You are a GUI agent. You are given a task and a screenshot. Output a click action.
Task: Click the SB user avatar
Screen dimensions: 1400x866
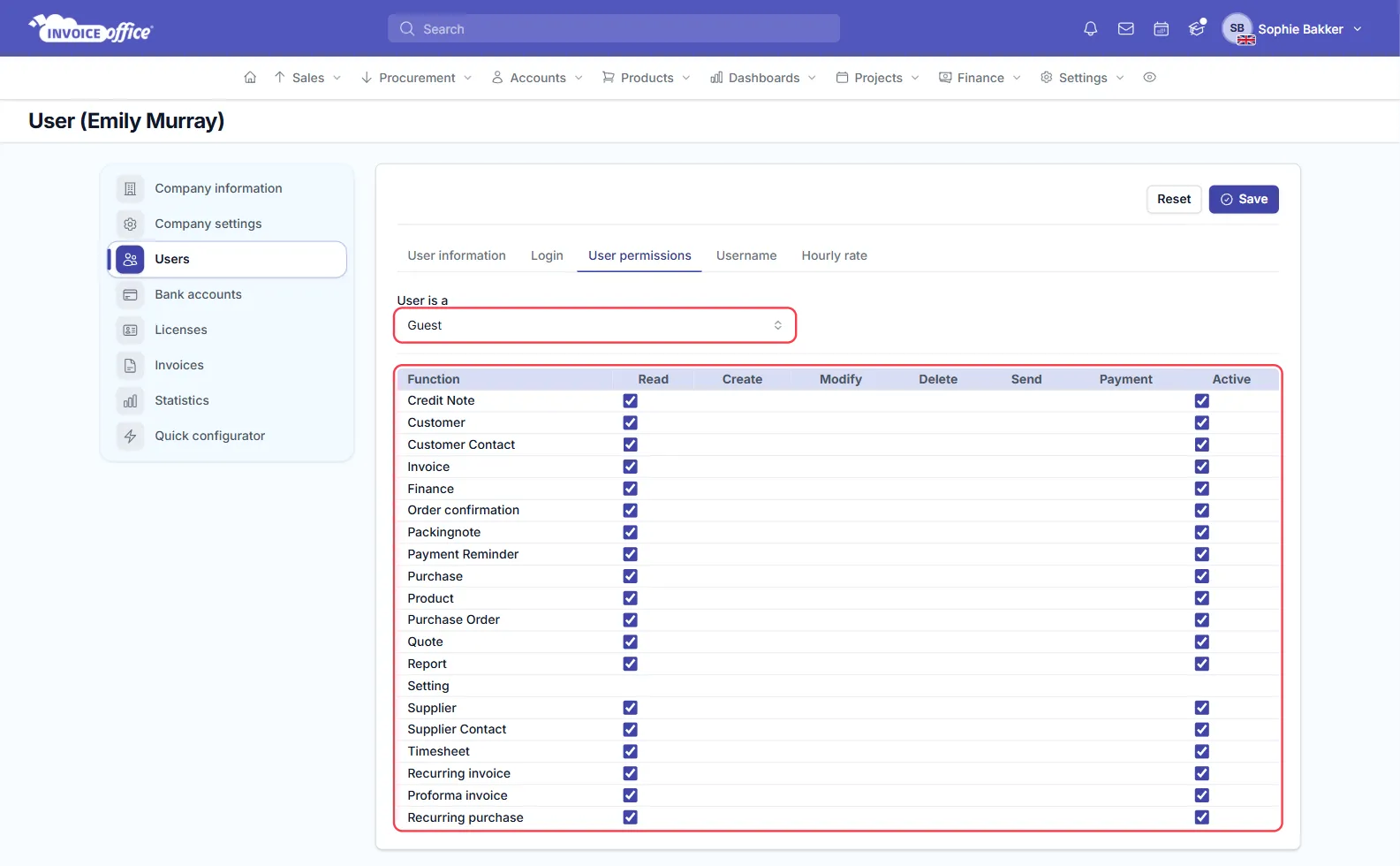(x=1237, y=28)
